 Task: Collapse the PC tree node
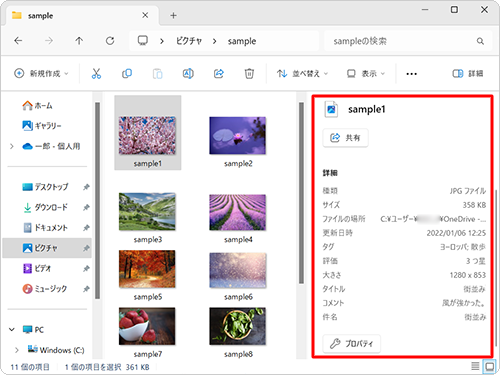tap(12, 329)
